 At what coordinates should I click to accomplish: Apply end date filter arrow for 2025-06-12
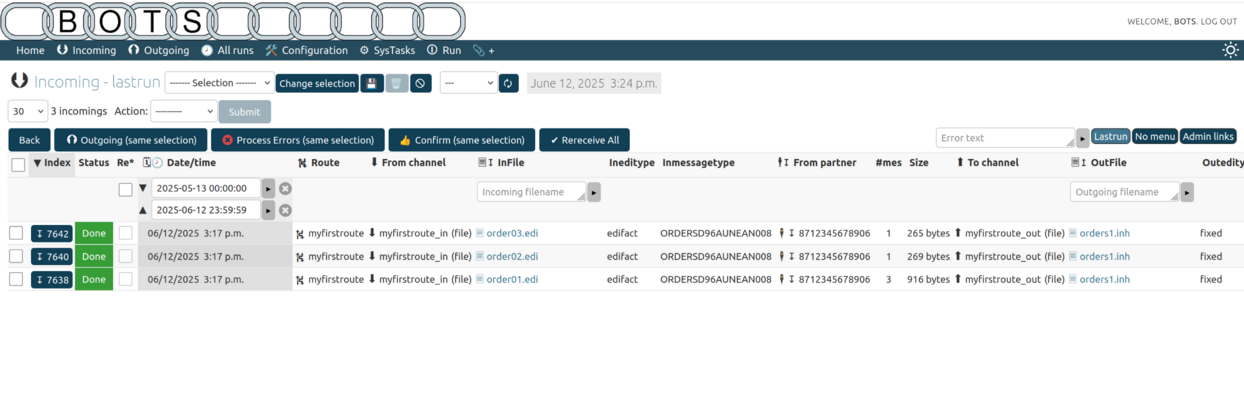[268, 210]
